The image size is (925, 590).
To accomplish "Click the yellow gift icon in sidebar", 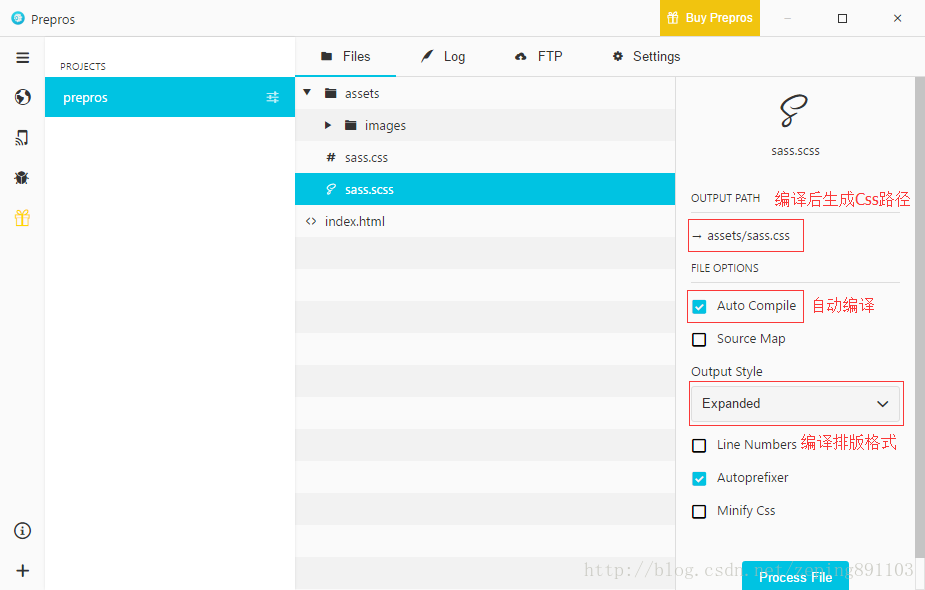I will 22,218.
